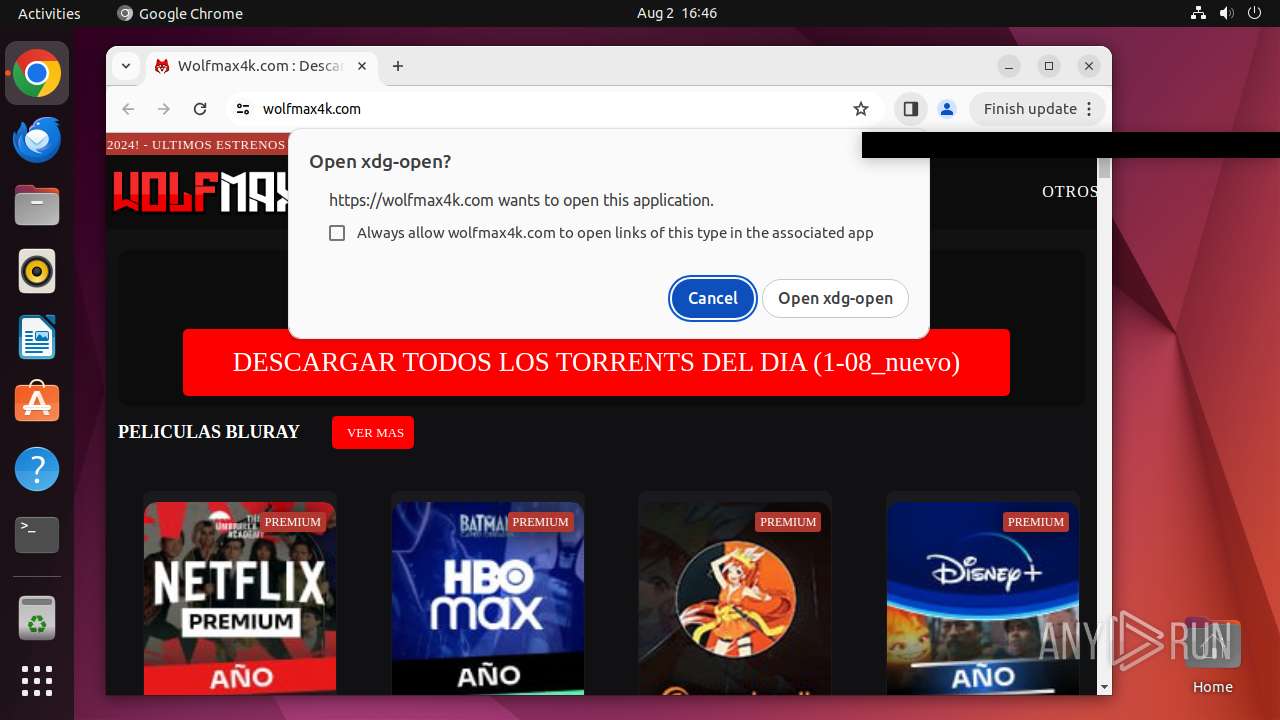Click the forward navigation arrow
1280x720 pixels.
point(164,109)
